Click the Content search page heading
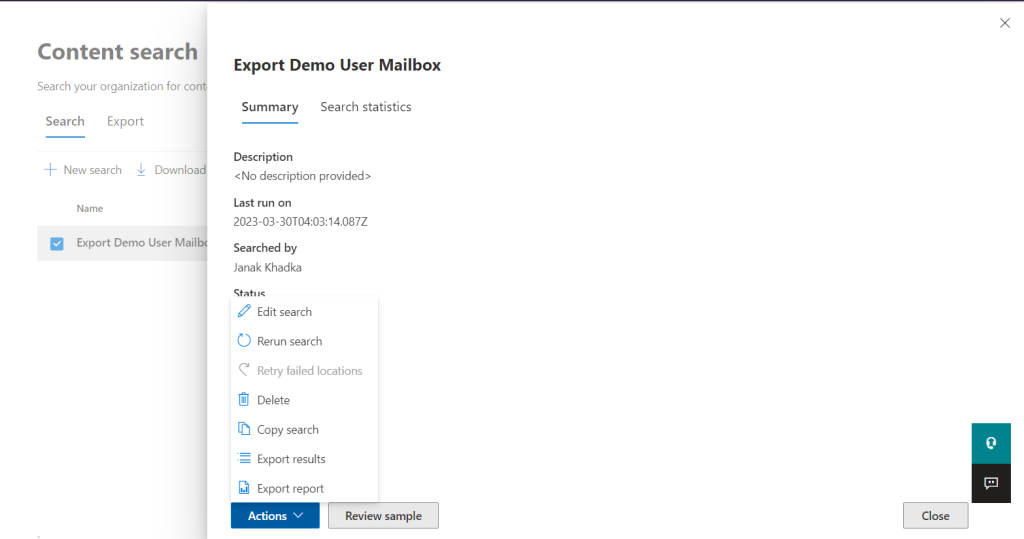 pyautogui.click(x=118, y=52)
